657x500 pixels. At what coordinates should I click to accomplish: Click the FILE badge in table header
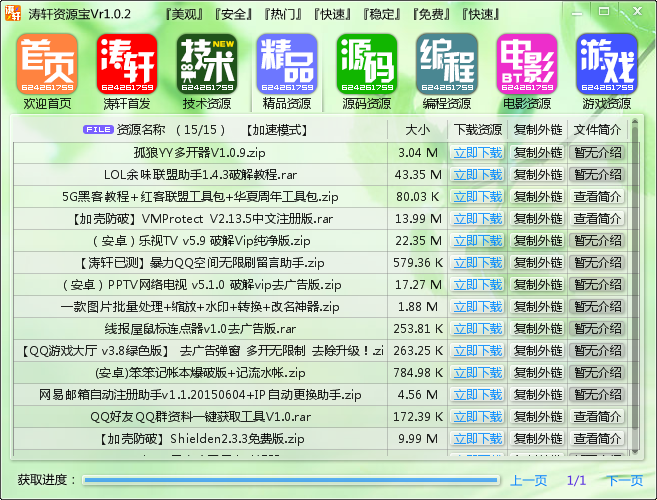pos(98,130)
